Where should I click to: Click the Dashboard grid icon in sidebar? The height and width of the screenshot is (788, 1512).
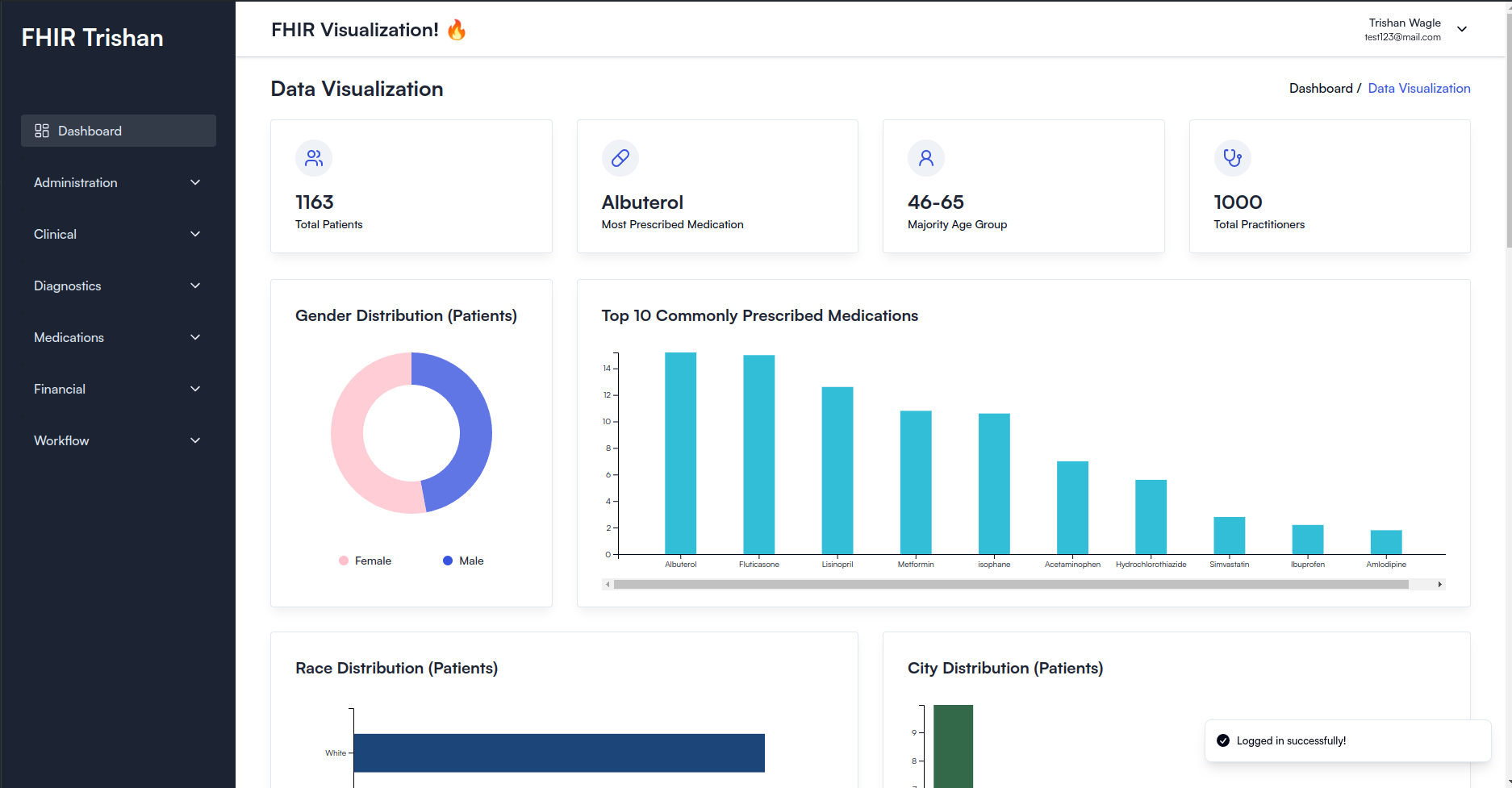(x=42, y=131)
